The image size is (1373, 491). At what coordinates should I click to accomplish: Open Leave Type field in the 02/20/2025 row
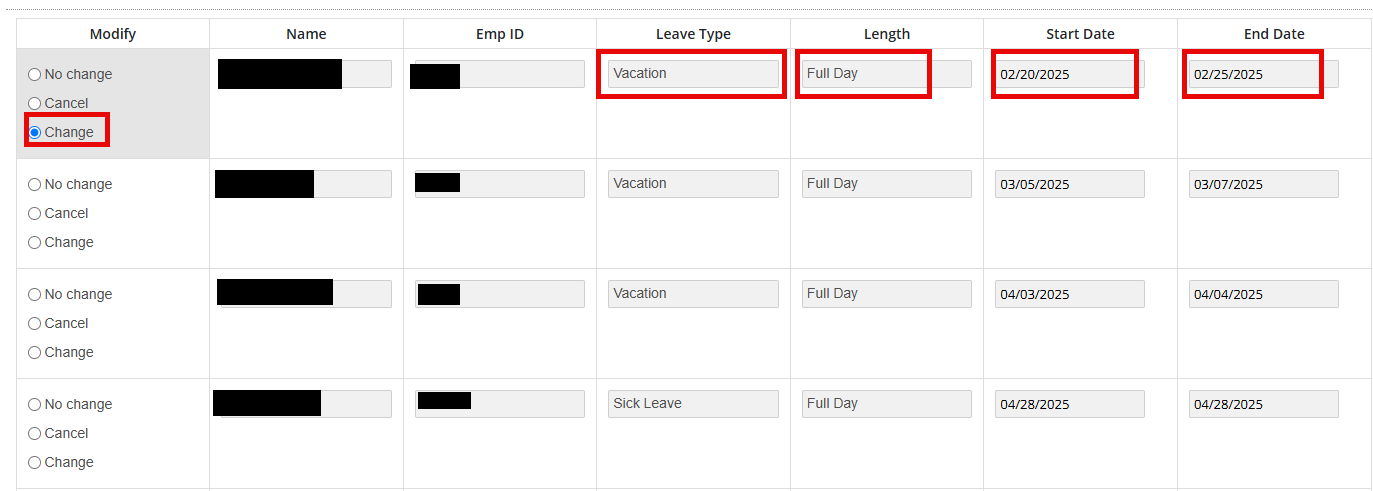(693, 74)
